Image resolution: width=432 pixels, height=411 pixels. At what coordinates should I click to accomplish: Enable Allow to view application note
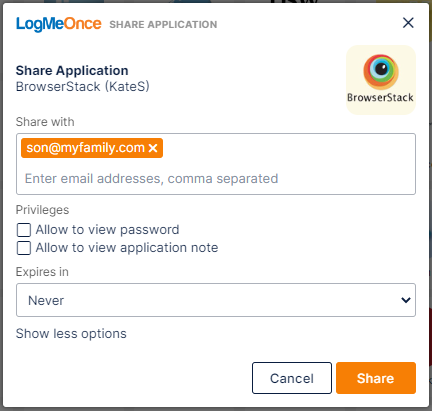pos(24,248)
